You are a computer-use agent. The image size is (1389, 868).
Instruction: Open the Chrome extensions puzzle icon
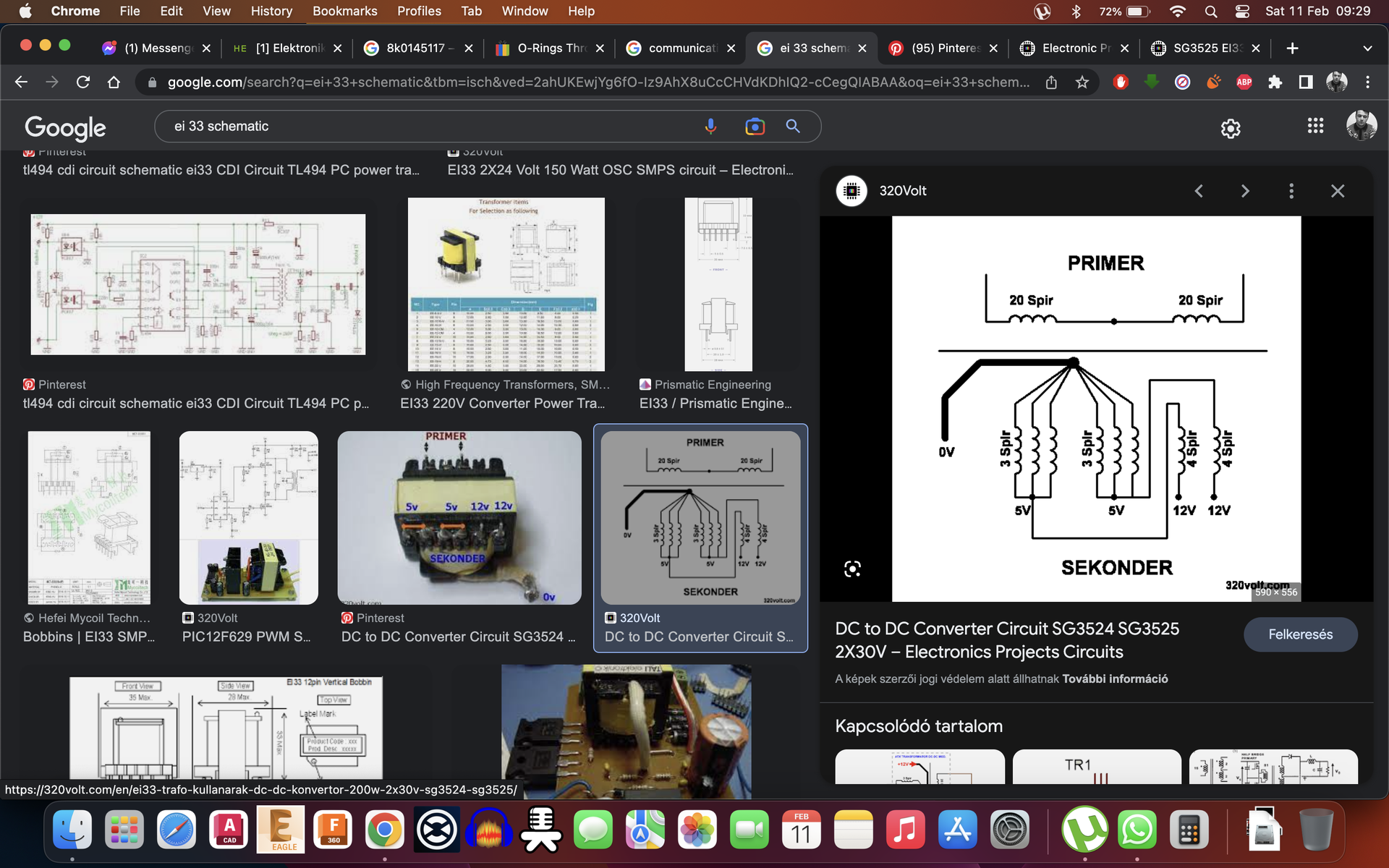pos(1275,82)
